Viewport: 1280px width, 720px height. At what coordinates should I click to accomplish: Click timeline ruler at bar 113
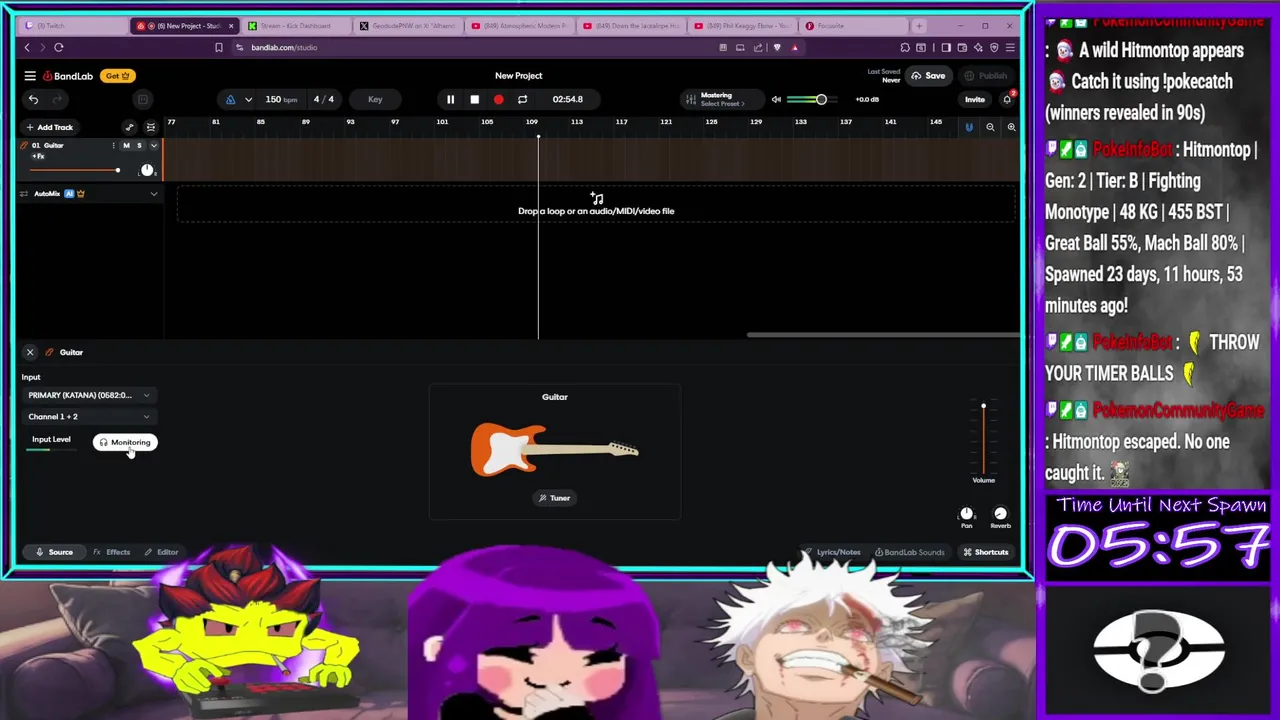[577, 122]
